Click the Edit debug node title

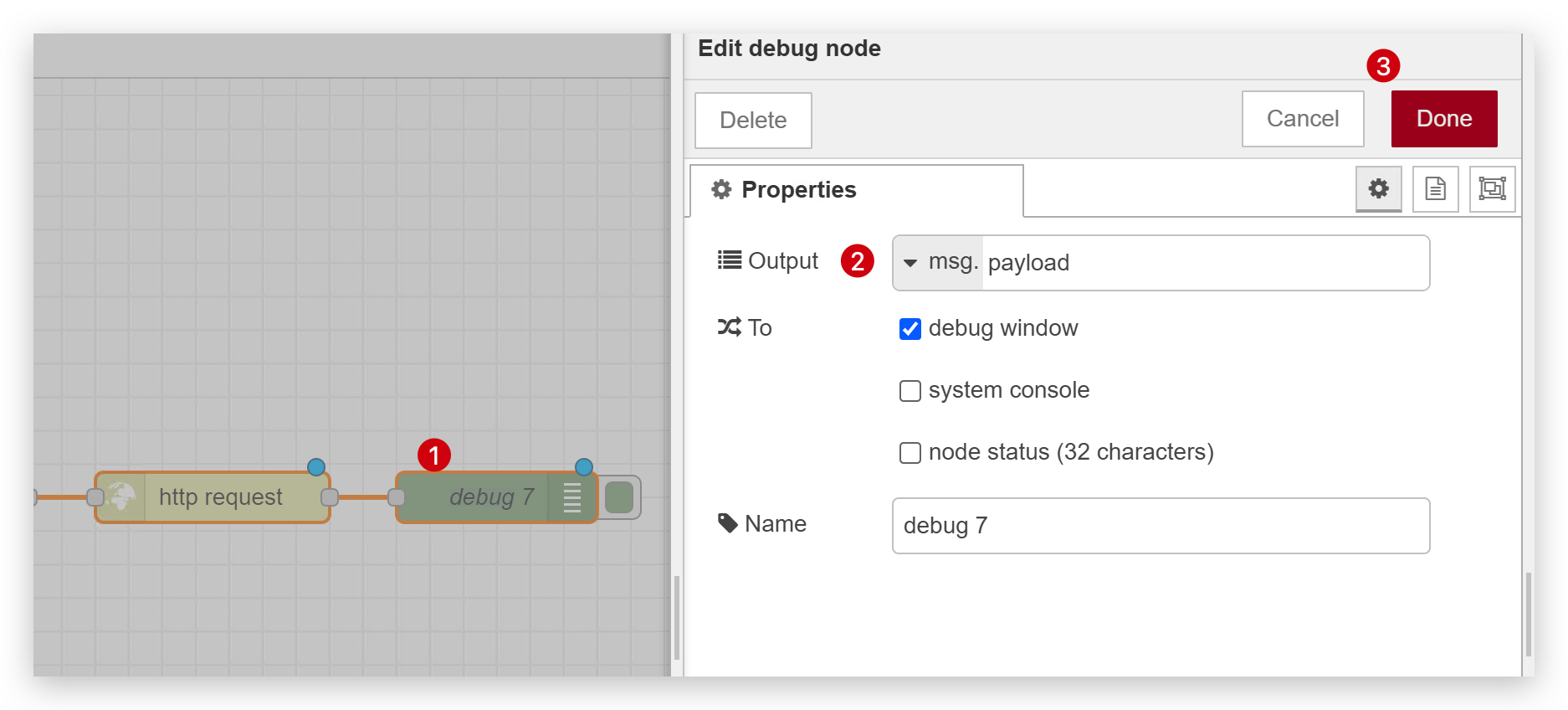coord(789,49)
